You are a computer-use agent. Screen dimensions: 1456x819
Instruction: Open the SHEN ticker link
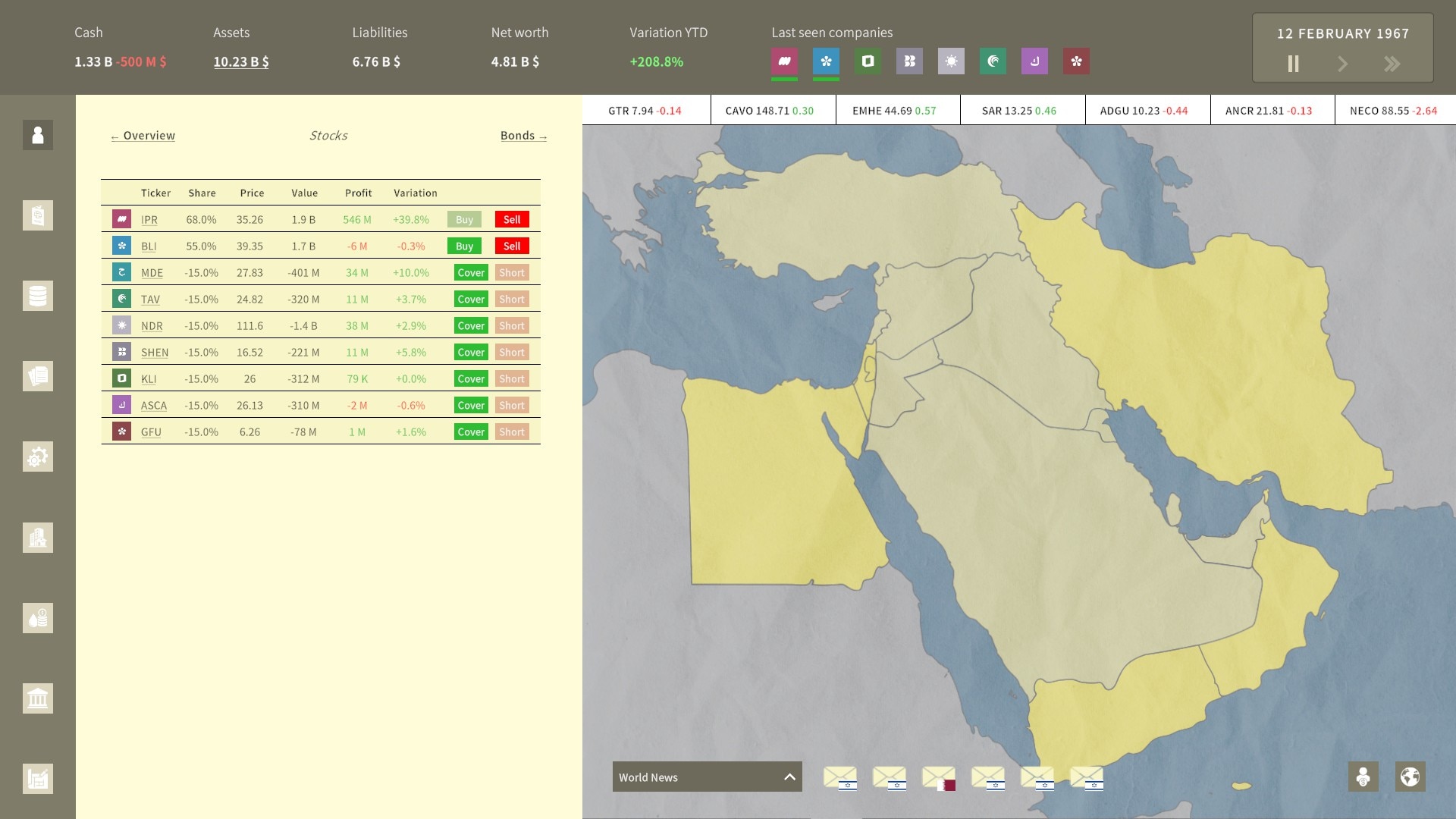pos(155,353)
